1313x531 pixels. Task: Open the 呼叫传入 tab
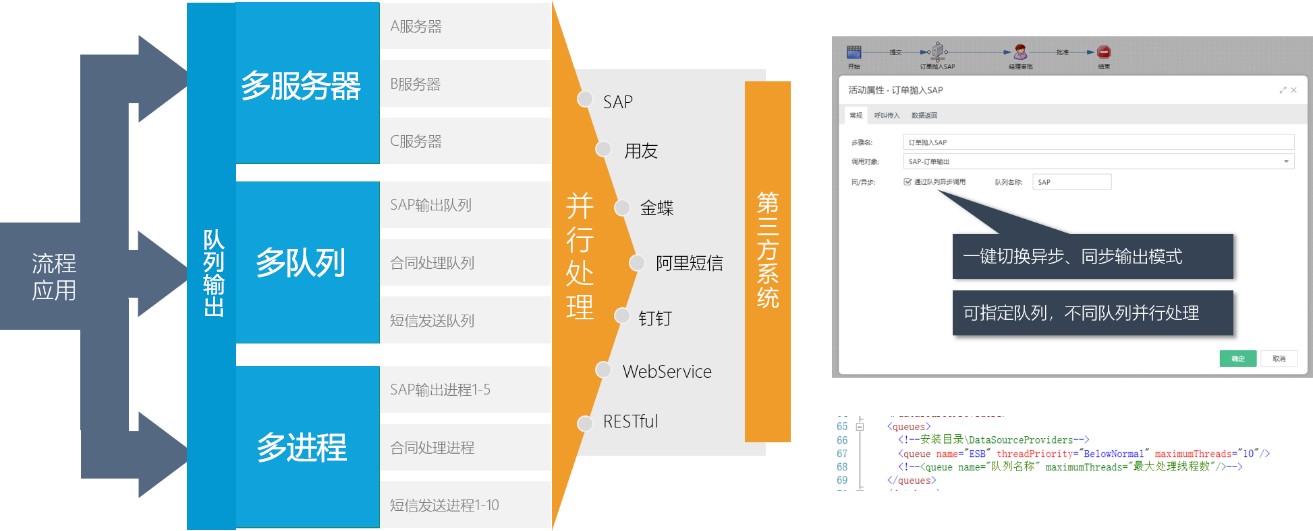(887, 116)
